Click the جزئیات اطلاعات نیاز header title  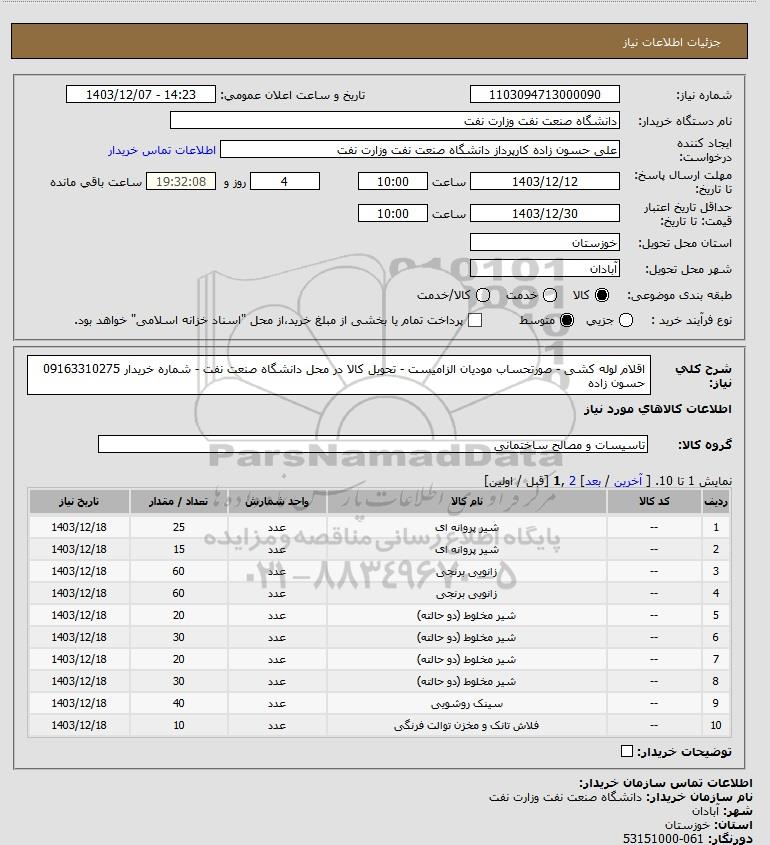coord(671,43)
